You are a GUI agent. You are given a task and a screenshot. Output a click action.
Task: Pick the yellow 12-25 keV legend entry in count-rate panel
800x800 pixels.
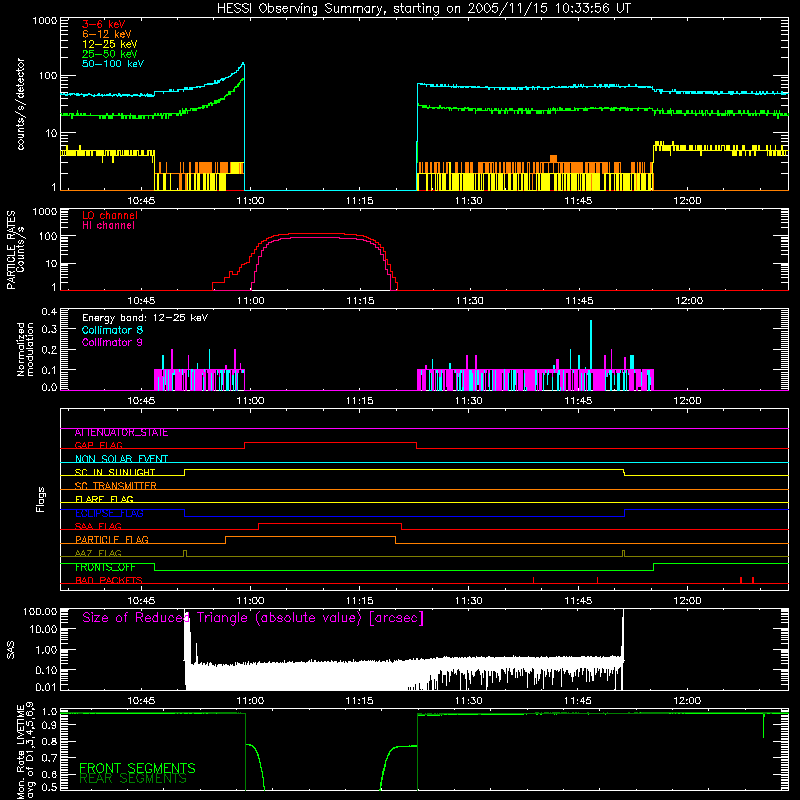[x=110, y=44]
